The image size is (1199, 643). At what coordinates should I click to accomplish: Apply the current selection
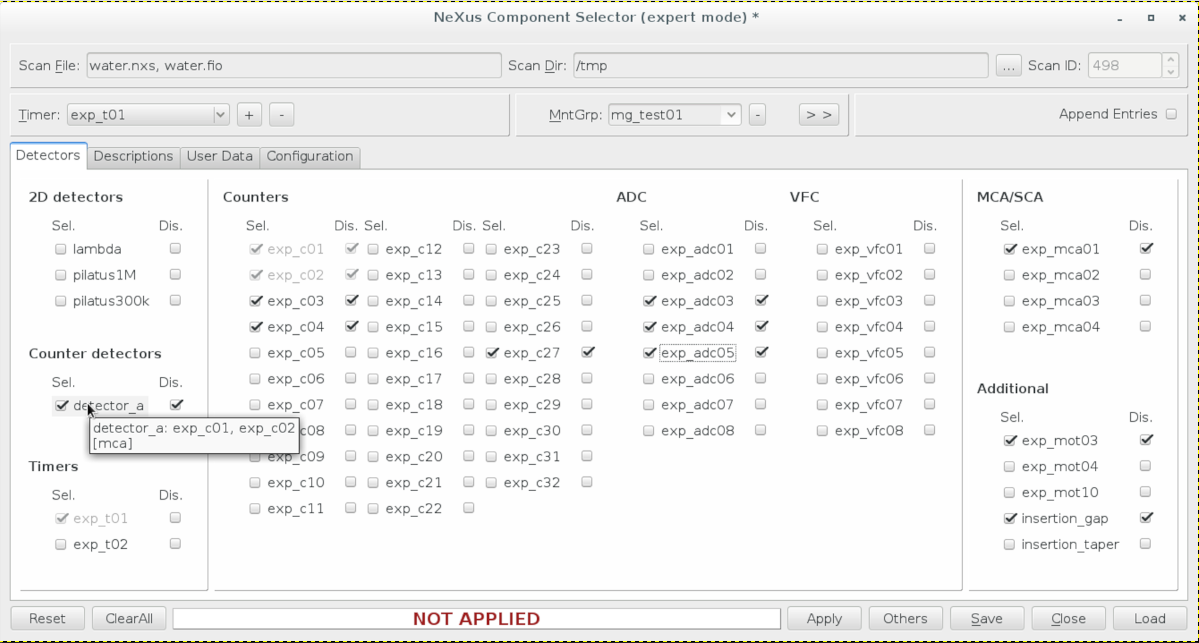tap(824, 619)
